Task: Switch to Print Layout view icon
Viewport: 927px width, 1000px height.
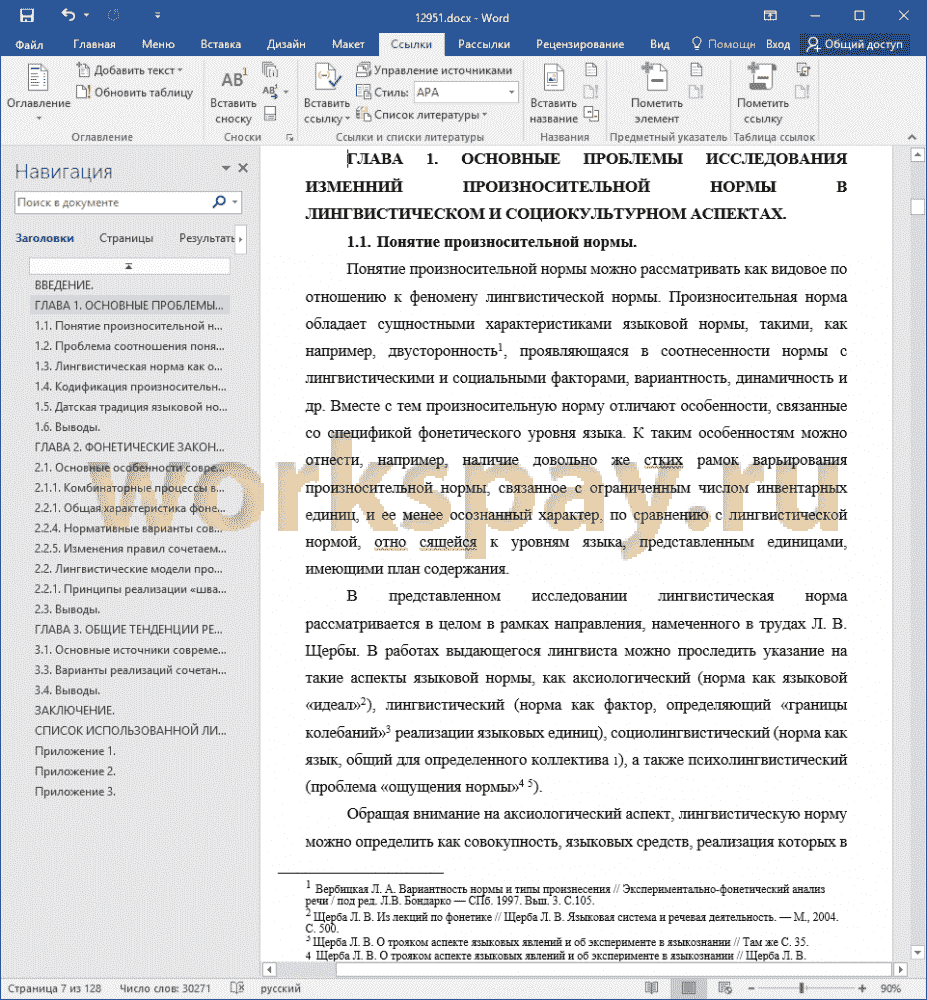Action: click(689, 988)
